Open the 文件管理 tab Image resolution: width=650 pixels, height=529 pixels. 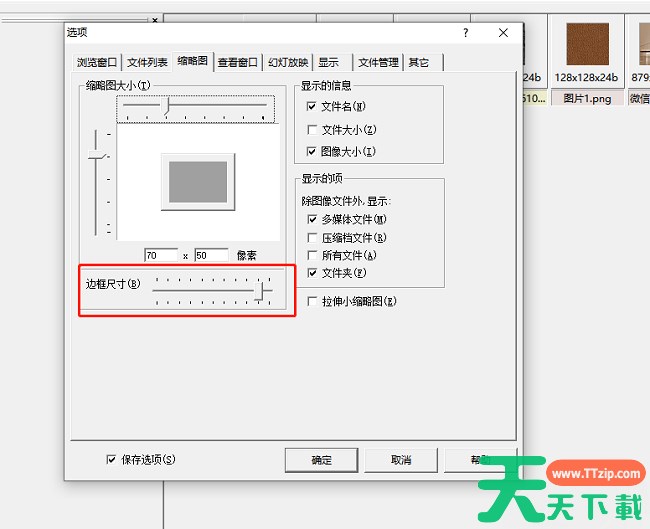378,63
